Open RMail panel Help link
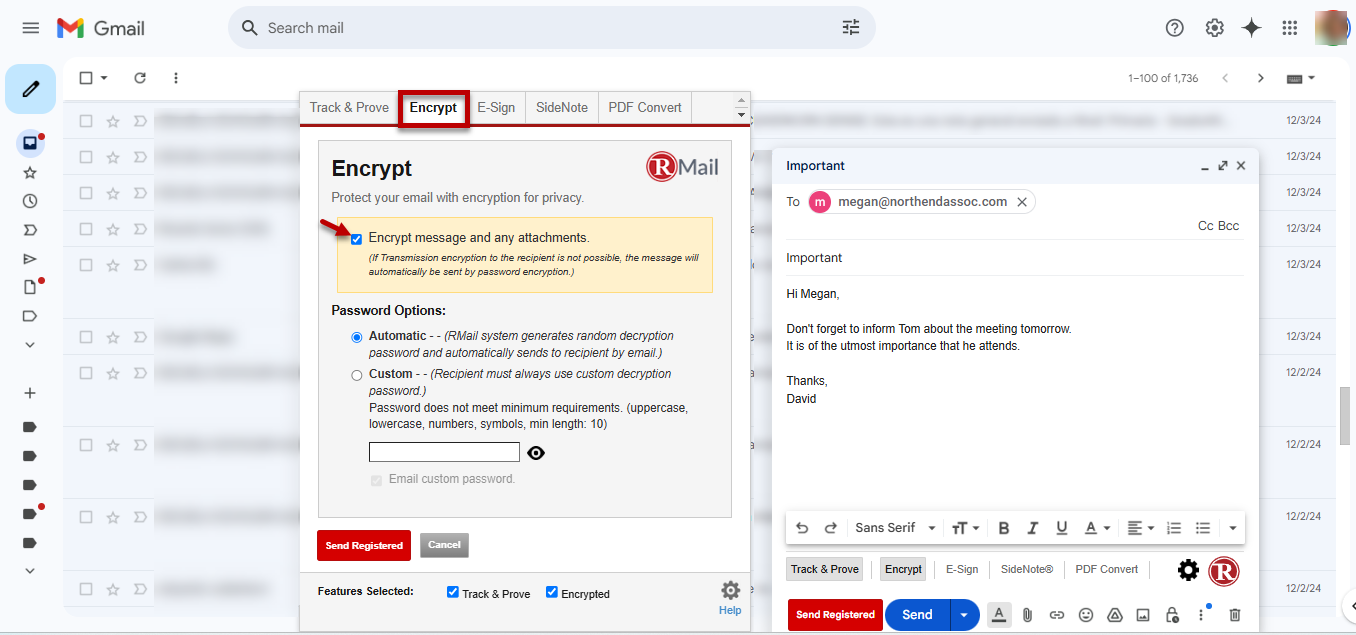This screenshot has width=1356, height=635. coord(730,610)
